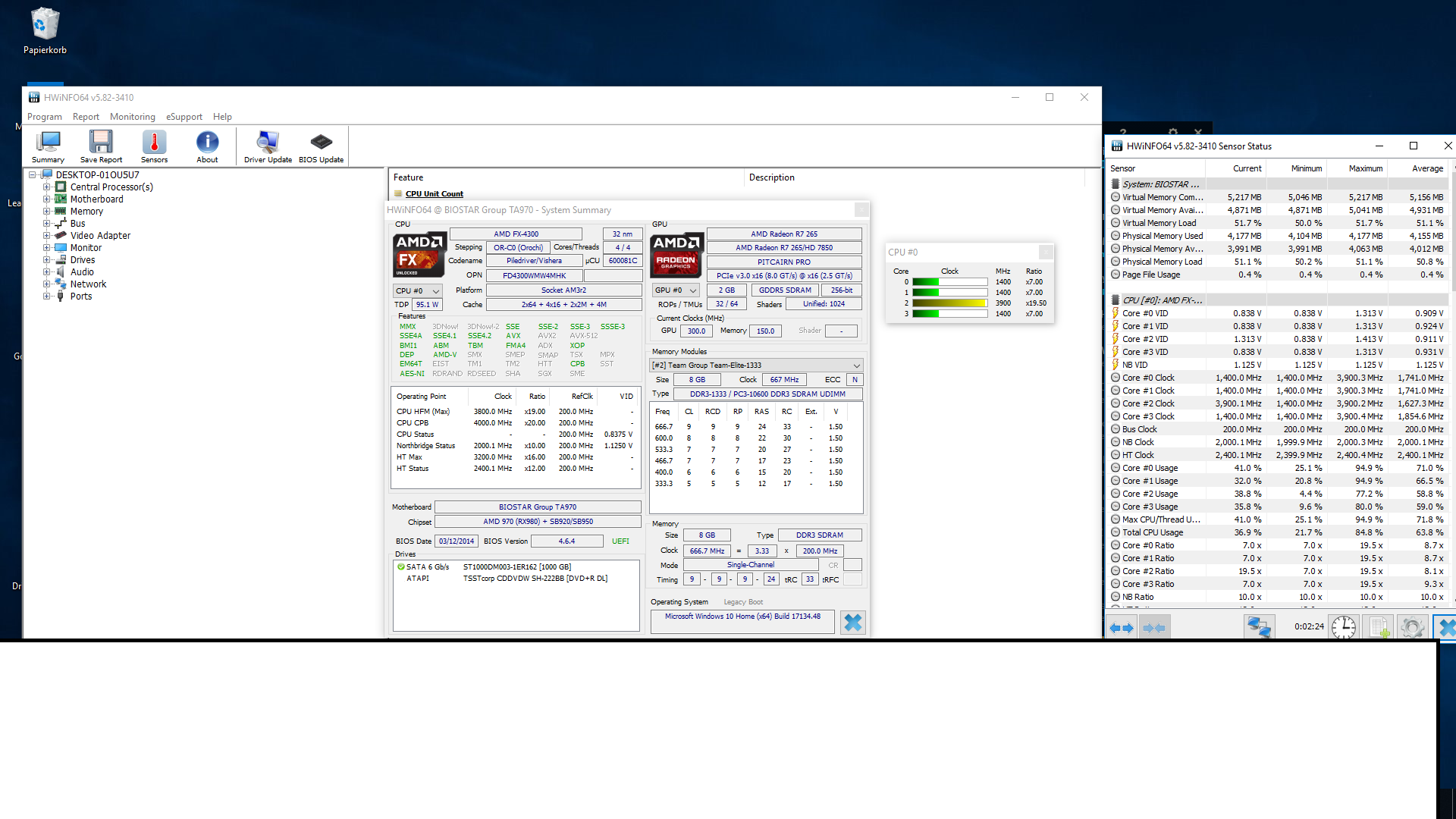Reset sensor timer clock icon

[1344, 627]
